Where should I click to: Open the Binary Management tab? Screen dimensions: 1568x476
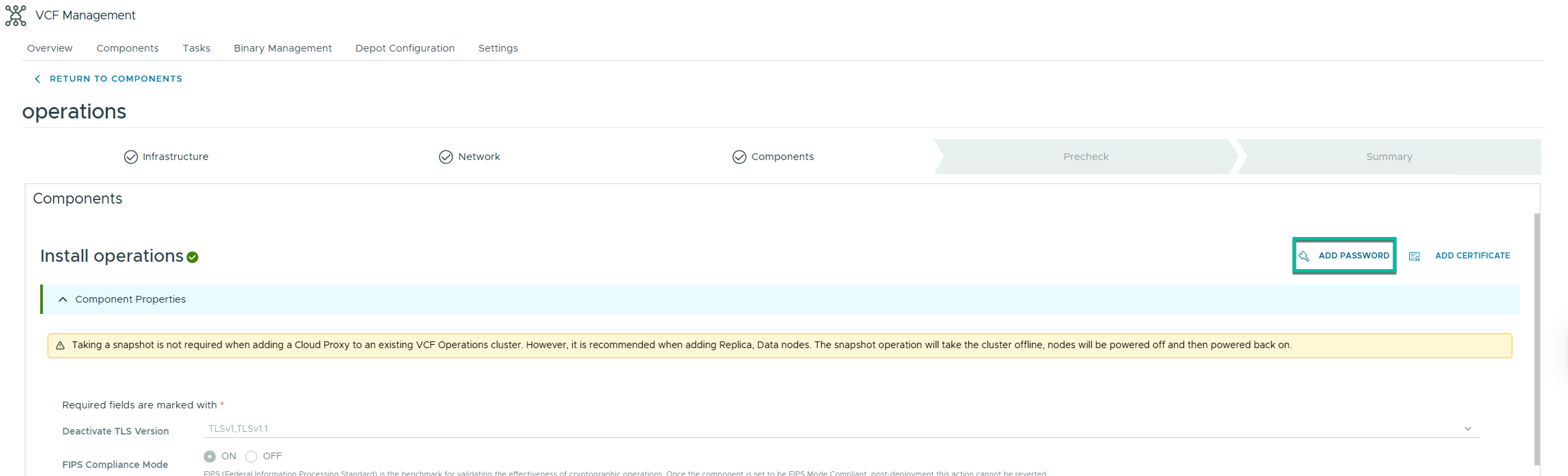282,48
